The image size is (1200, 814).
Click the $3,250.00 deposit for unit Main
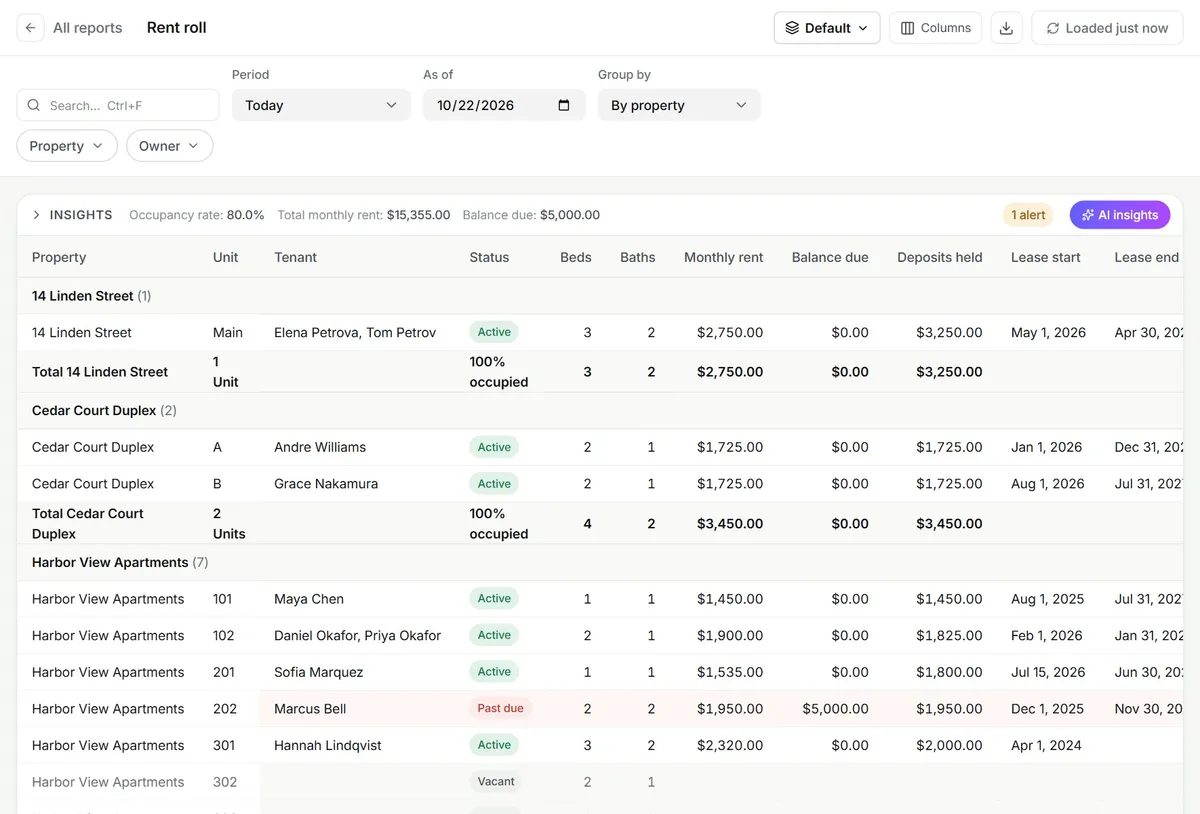[x=949, y=332]
